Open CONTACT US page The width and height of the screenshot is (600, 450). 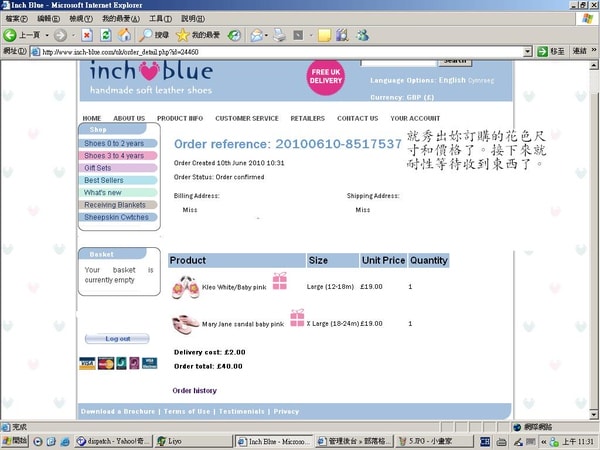(357, 118)
